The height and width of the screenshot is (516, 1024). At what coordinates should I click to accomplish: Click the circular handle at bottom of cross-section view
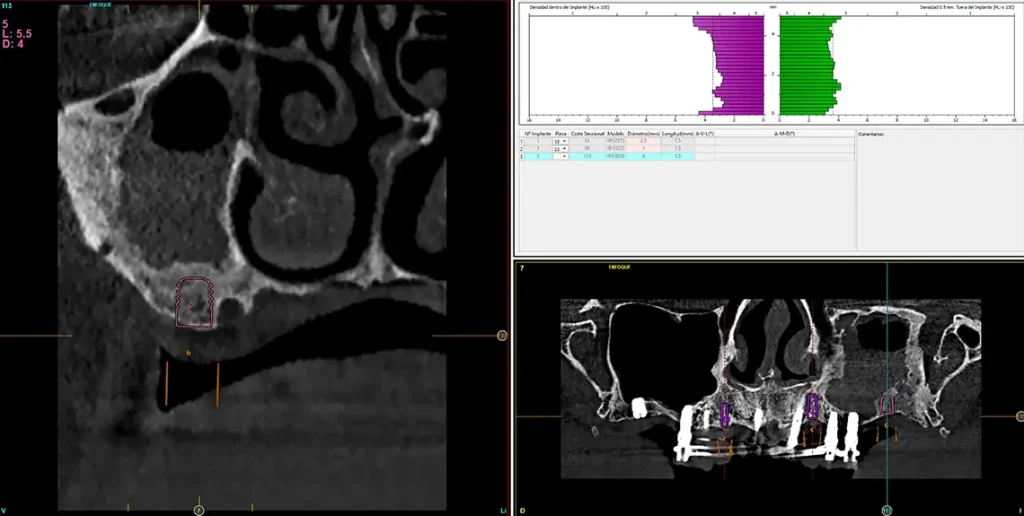[198, 510]
